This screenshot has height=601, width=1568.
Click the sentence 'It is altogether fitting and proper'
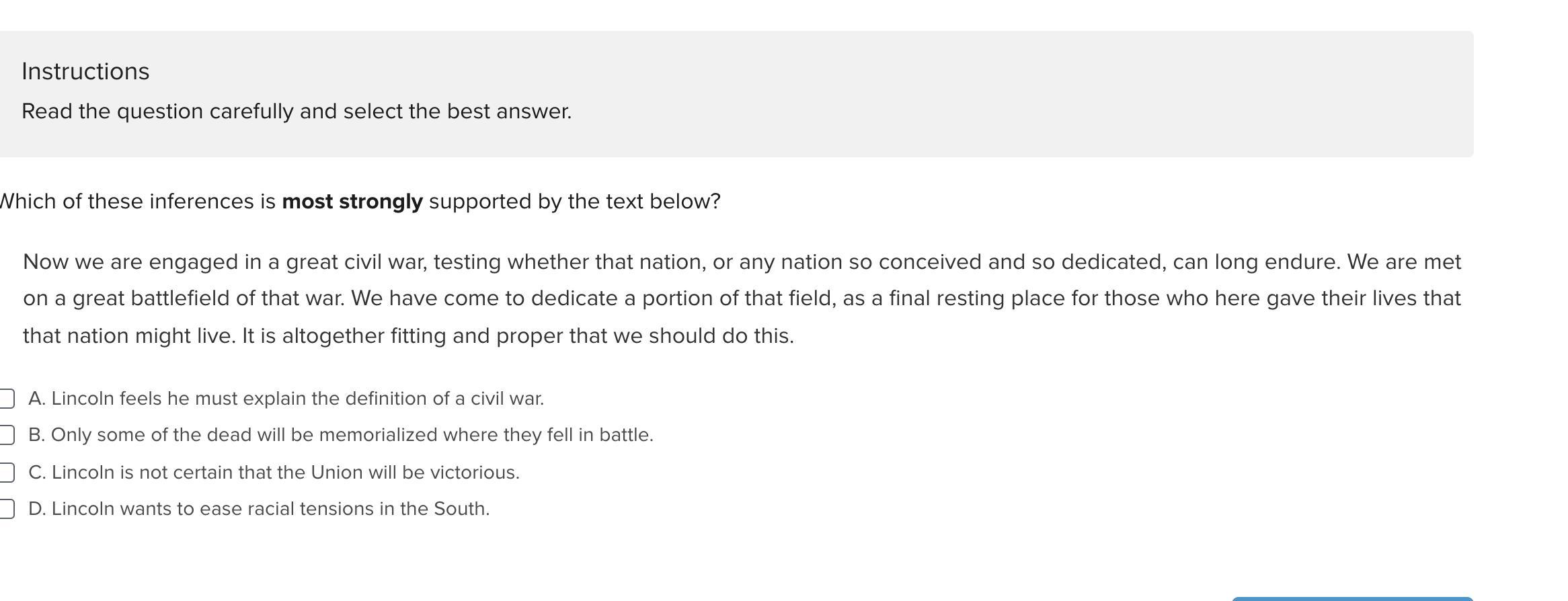point(518,335)
